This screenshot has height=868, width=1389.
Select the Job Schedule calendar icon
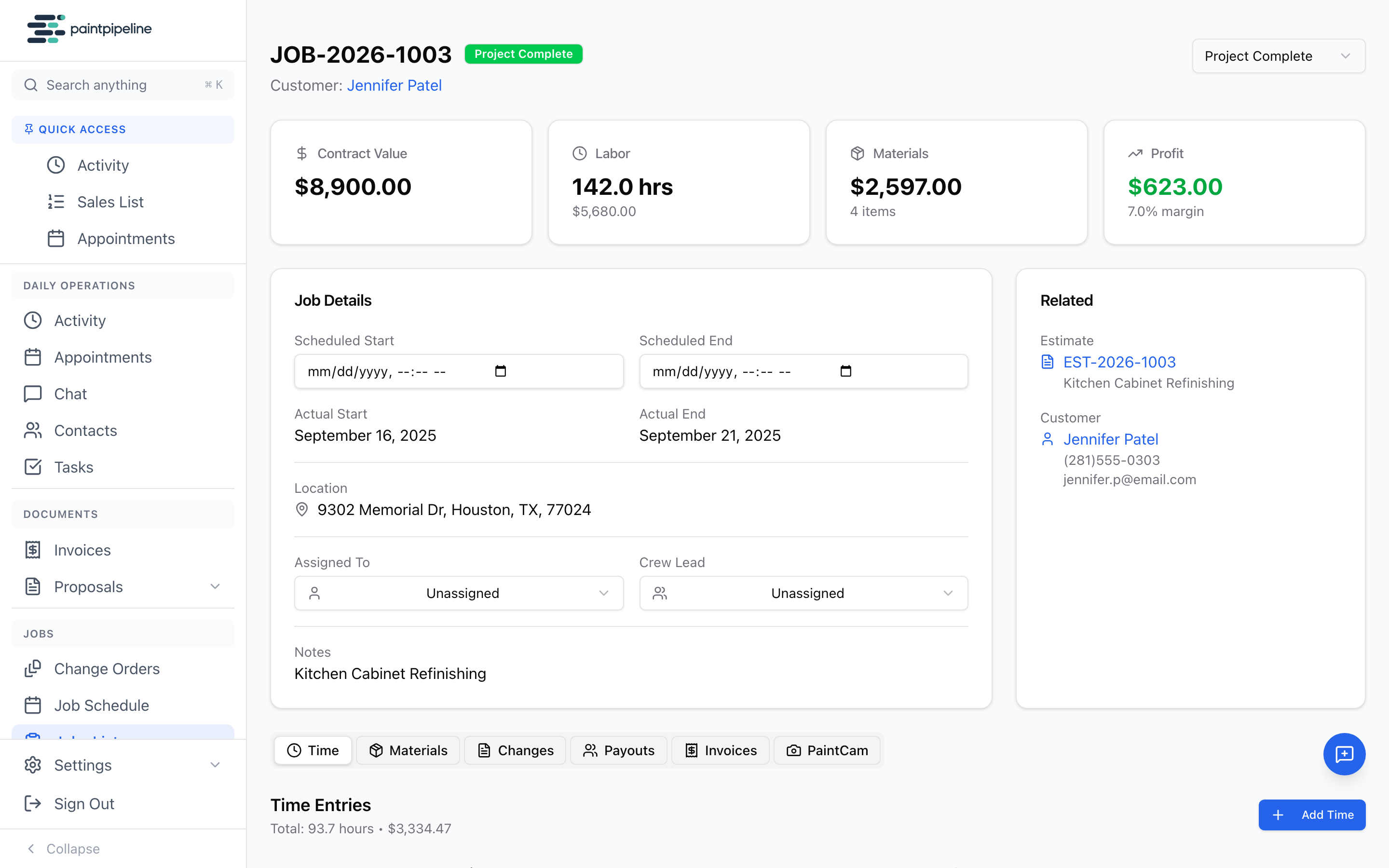33,705
